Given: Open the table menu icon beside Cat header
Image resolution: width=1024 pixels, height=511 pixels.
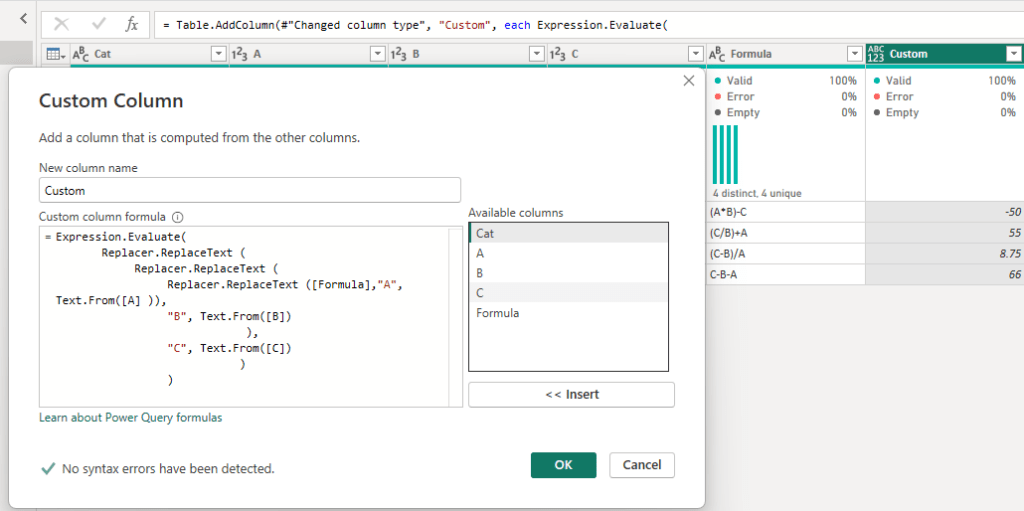Looking at the screenshot, I should 56,54.
